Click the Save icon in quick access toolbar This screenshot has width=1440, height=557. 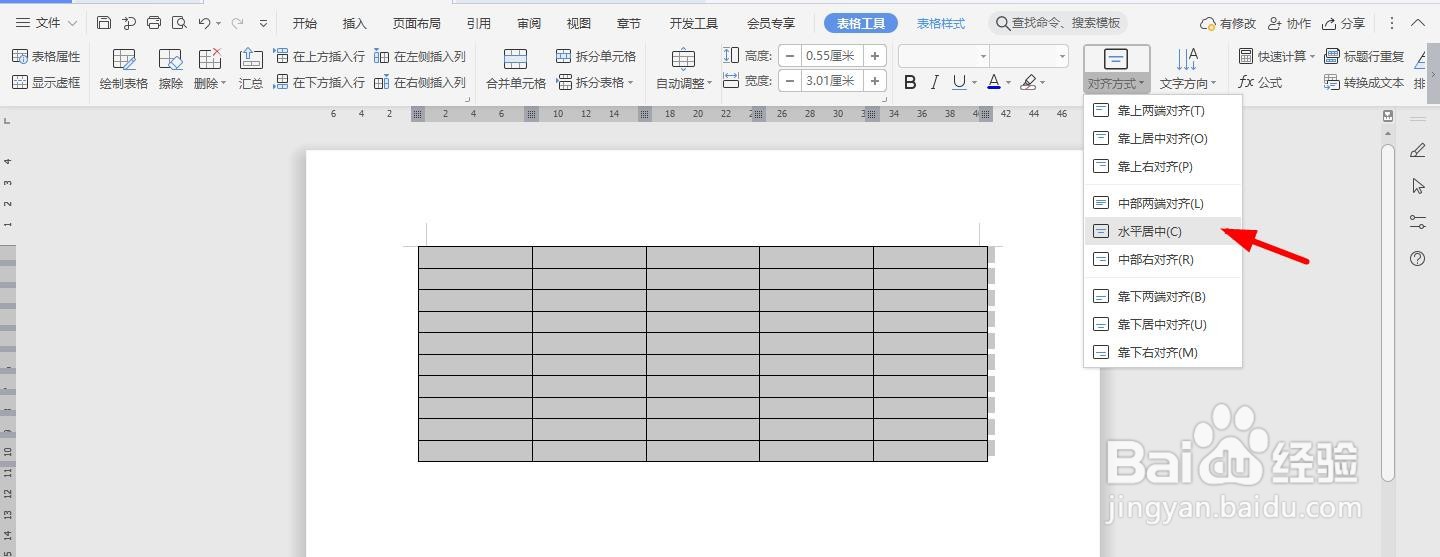coord(104,23)
